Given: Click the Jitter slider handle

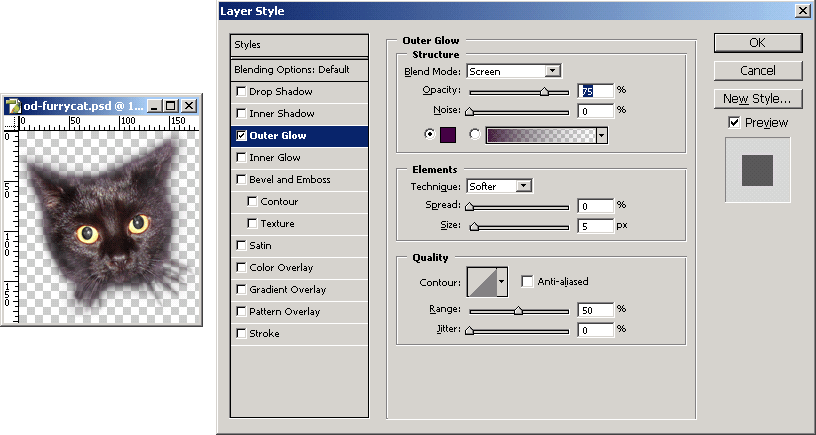Looking at the screenshot, I should coord(469,330).
